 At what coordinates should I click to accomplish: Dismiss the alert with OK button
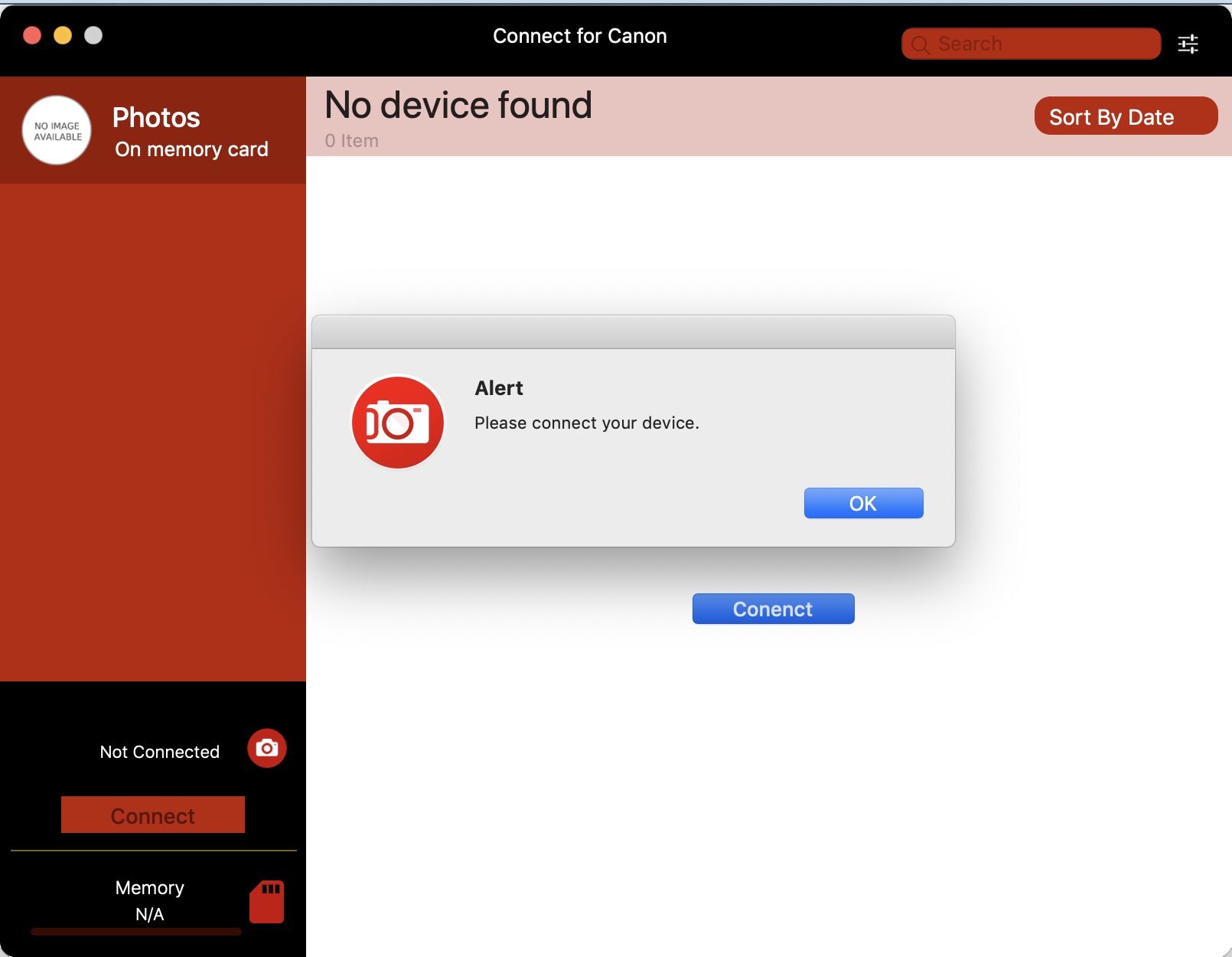click(x=863, y=503)
